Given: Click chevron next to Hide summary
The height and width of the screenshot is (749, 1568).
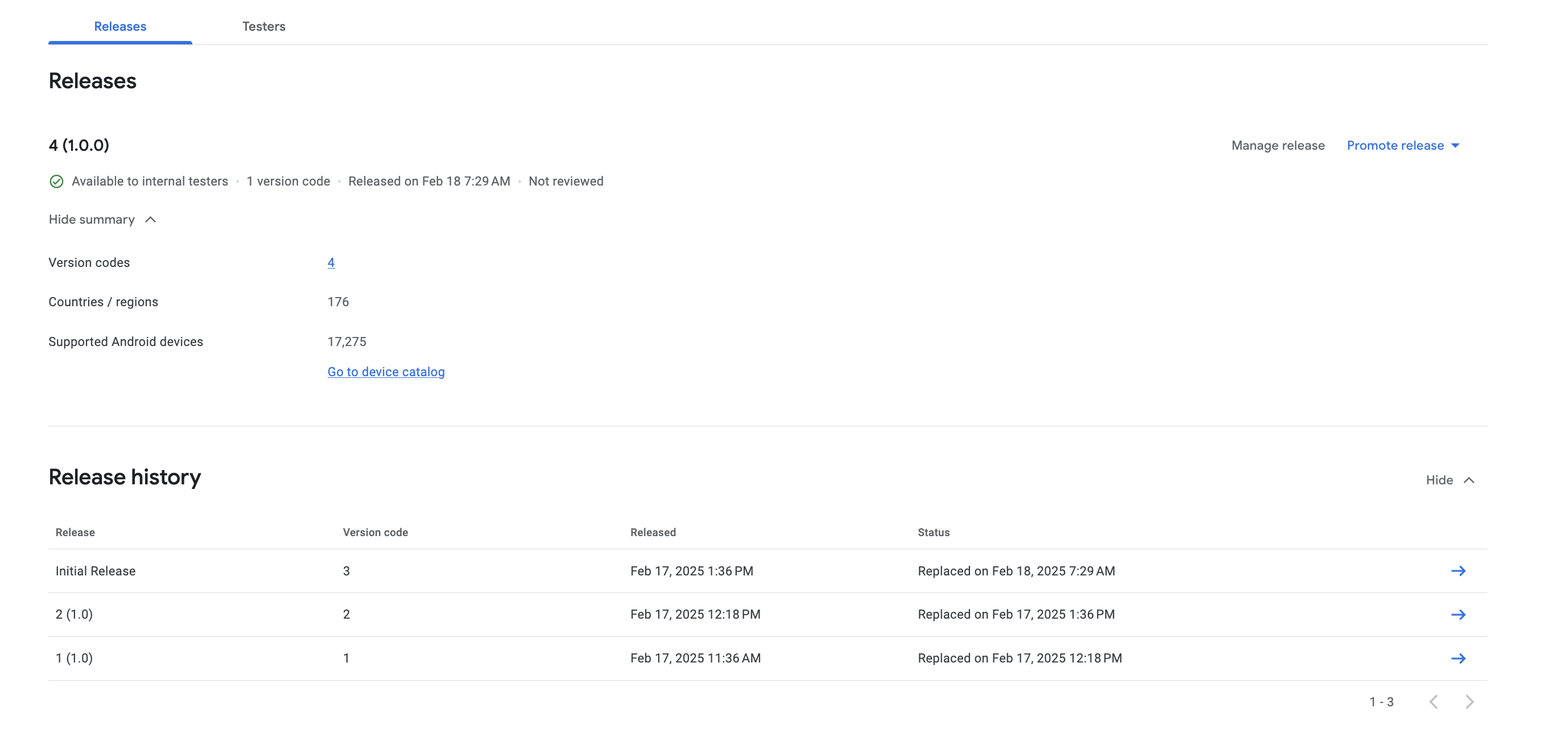Looking at the screenshot, I should click(150, 220).
